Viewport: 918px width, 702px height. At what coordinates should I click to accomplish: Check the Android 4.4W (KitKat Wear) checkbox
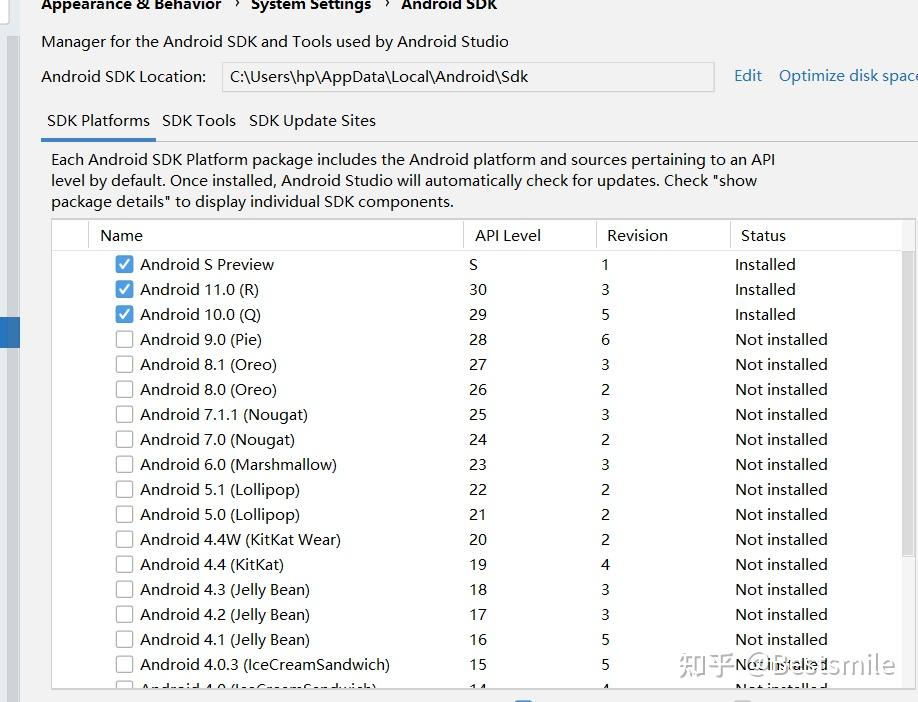click(124, 539)
